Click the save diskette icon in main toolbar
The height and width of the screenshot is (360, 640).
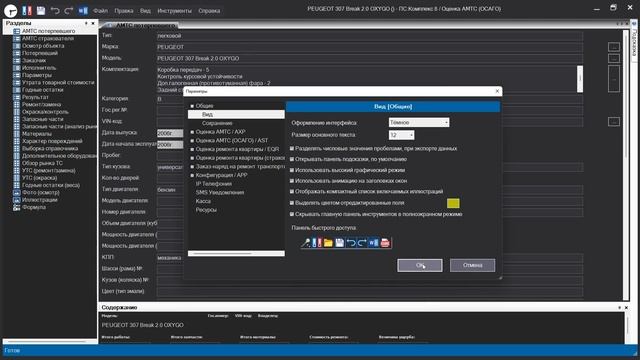tap(41, 10)
